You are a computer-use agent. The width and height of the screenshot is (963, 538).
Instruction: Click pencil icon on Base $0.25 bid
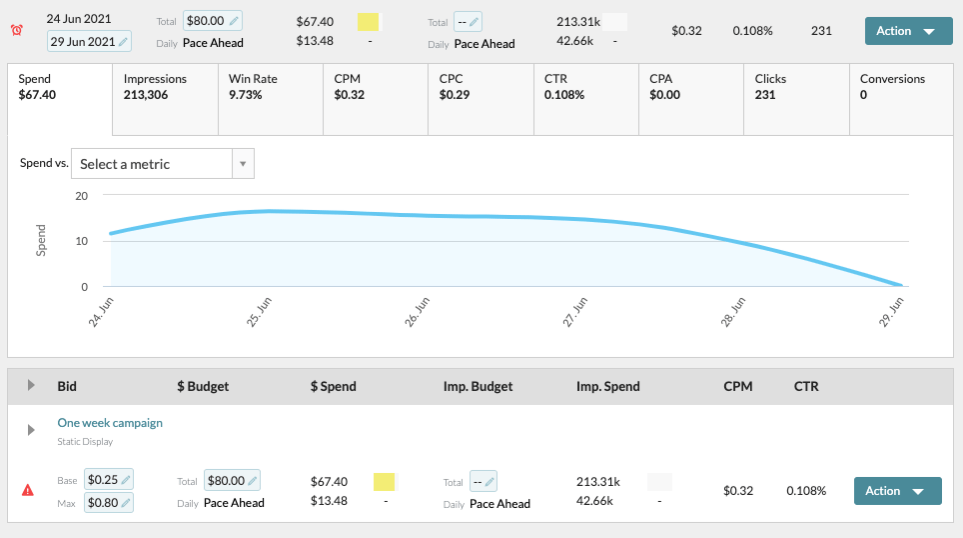point(126,481)
